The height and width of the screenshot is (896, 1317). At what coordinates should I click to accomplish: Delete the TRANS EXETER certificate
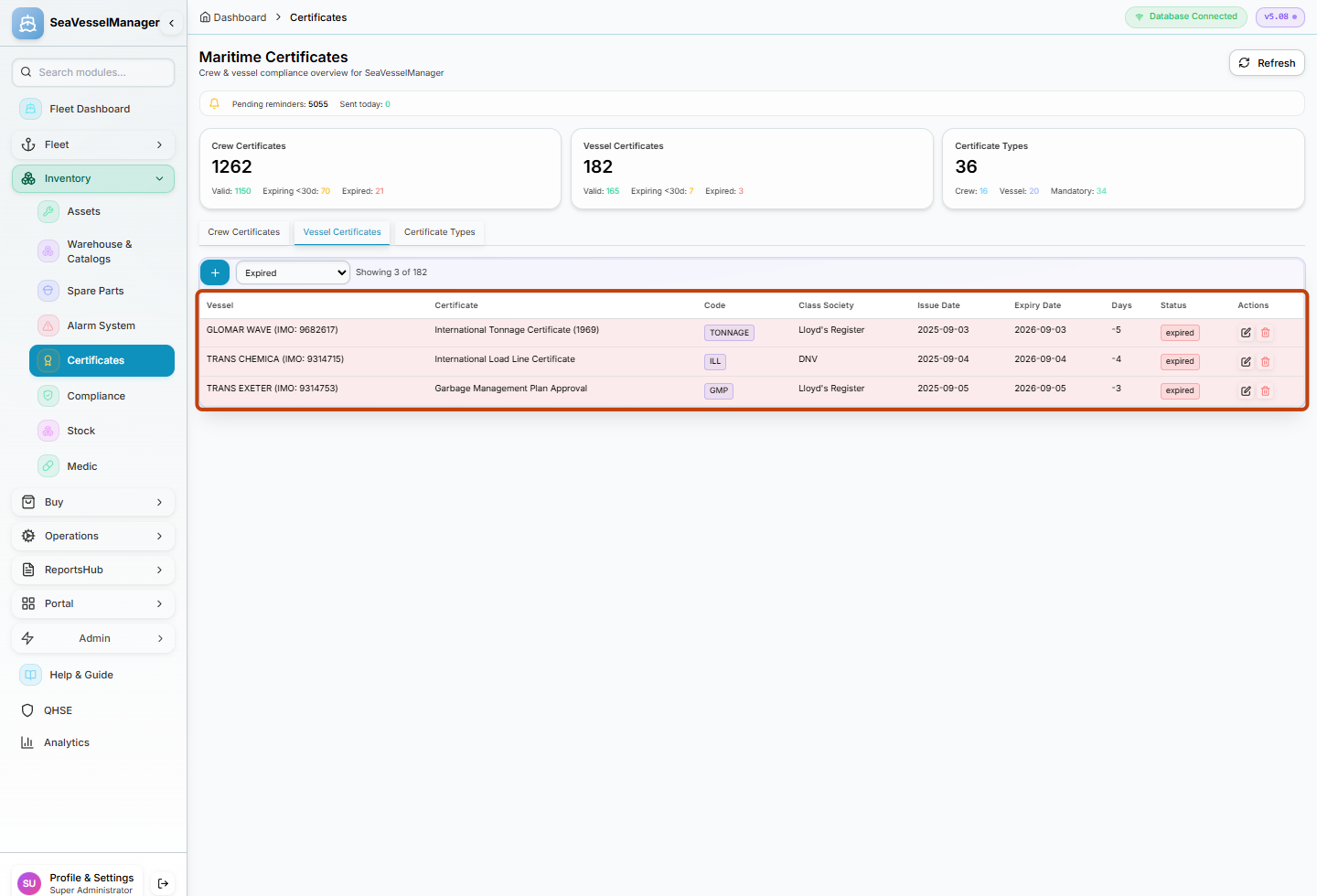(x=1266, y=391)
